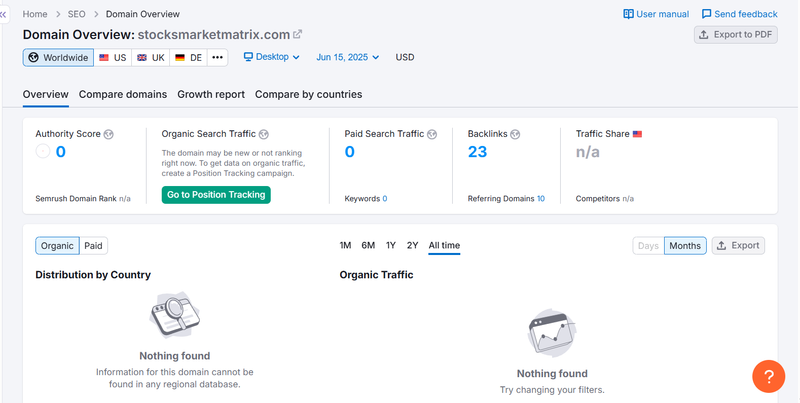Go to Home breadcrumb
The height and width of the screenshot is (403, 800).
pyautogui.click(x=35, y=14)
